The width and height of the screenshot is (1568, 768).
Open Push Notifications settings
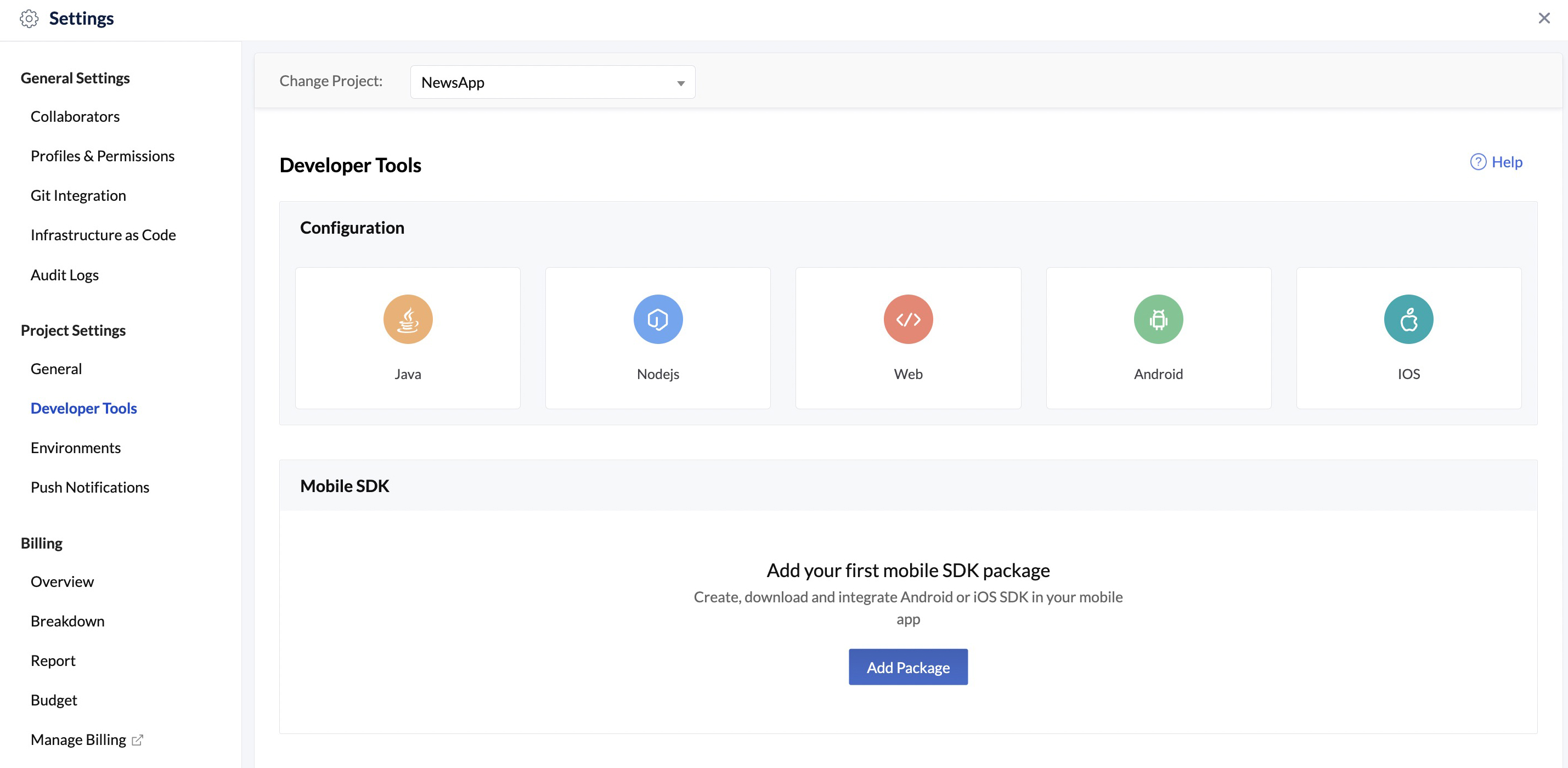pyautogui.click(x=89, y=487)
